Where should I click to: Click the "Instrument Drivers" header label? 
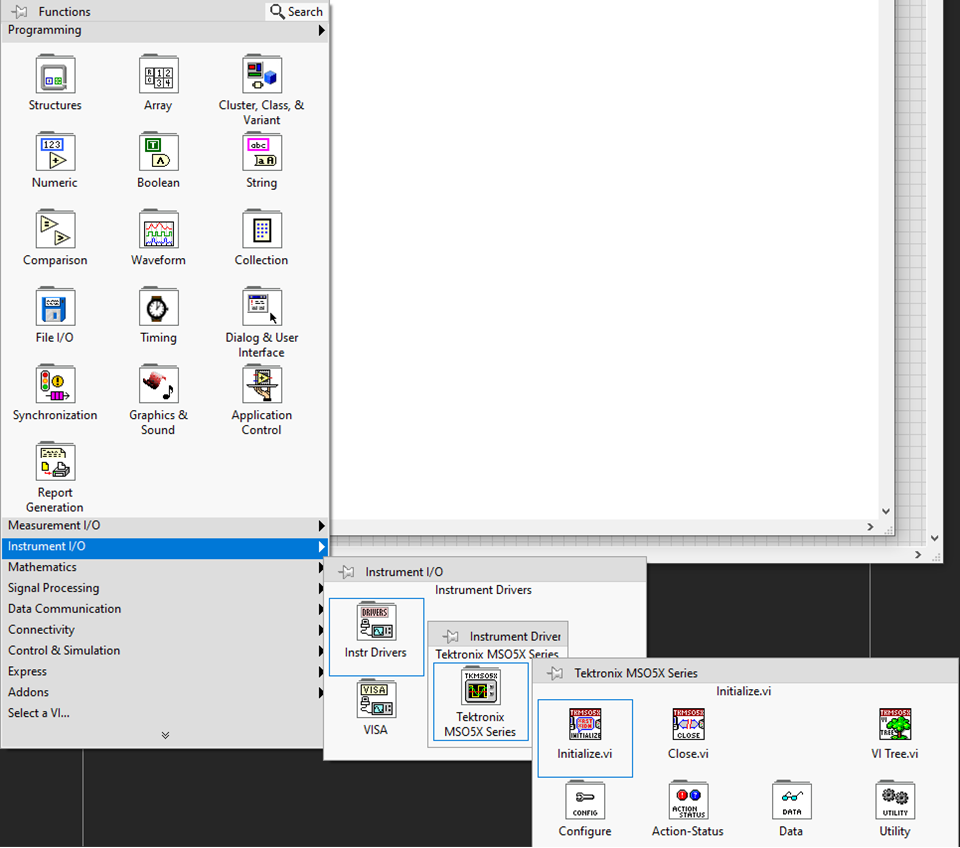click(483, 590)
